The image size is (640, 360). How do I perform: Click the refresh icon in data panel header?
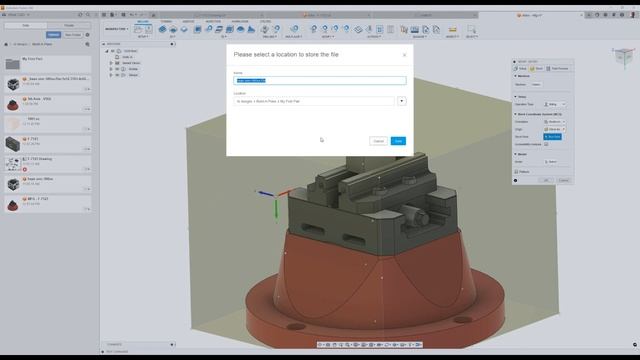pyautogui.click(x=80, y=15)
